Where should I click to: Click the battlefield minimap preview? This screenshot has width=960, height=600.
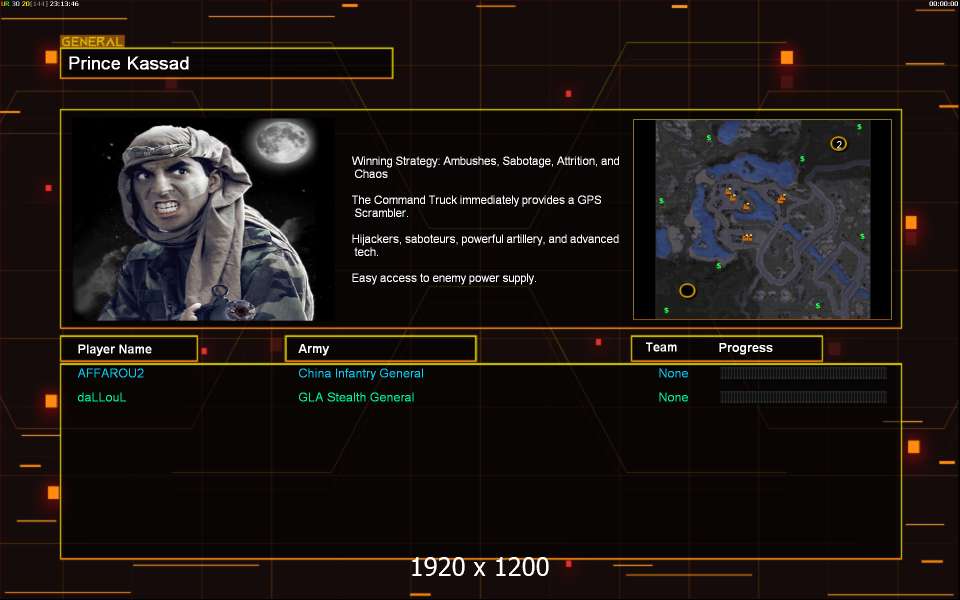tap(762, 219)
